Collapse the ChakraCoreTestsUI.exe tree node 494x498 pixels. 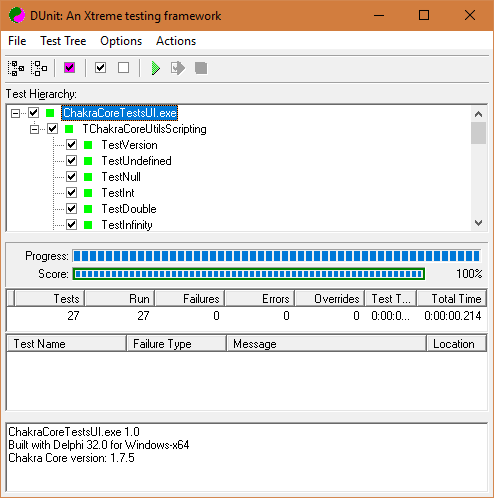(15, 113)
